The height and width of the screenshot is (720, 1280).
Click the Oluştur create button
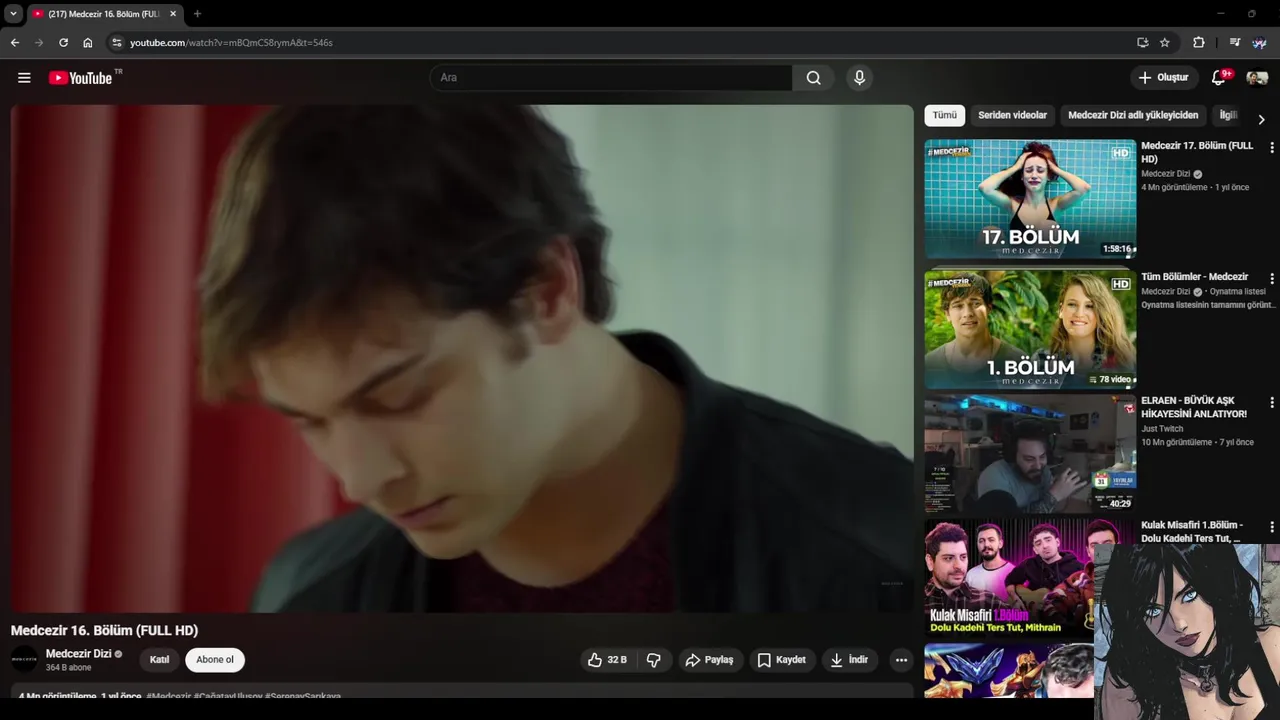click(1163, 78)
